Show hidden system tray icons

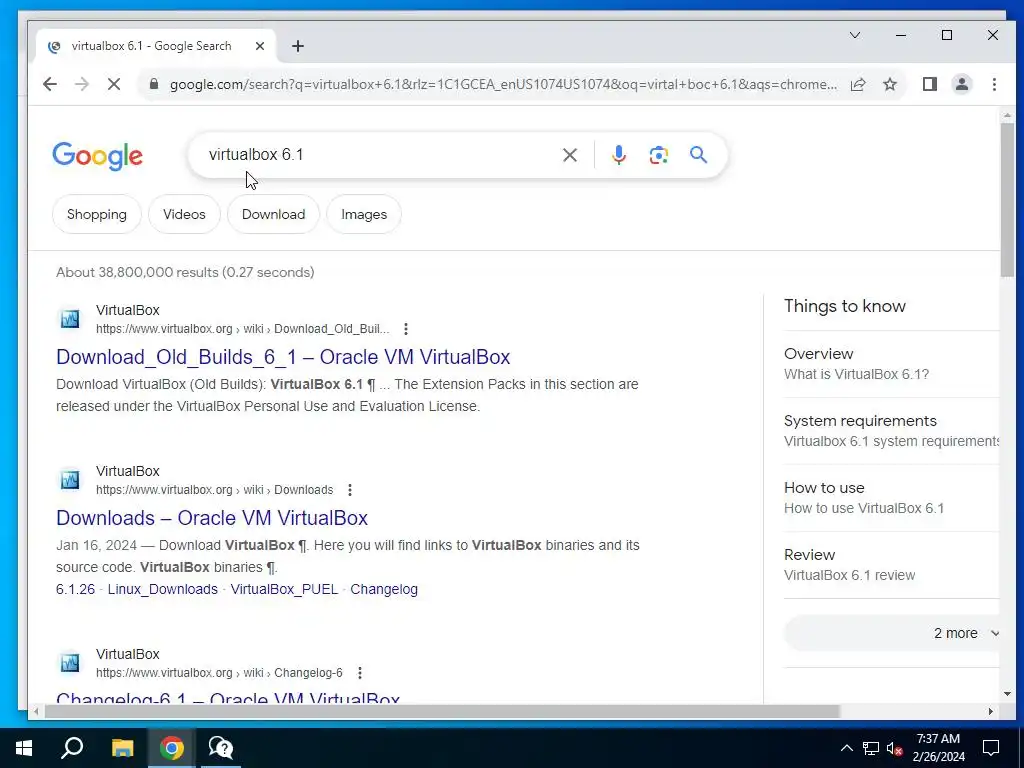(846, 748)
